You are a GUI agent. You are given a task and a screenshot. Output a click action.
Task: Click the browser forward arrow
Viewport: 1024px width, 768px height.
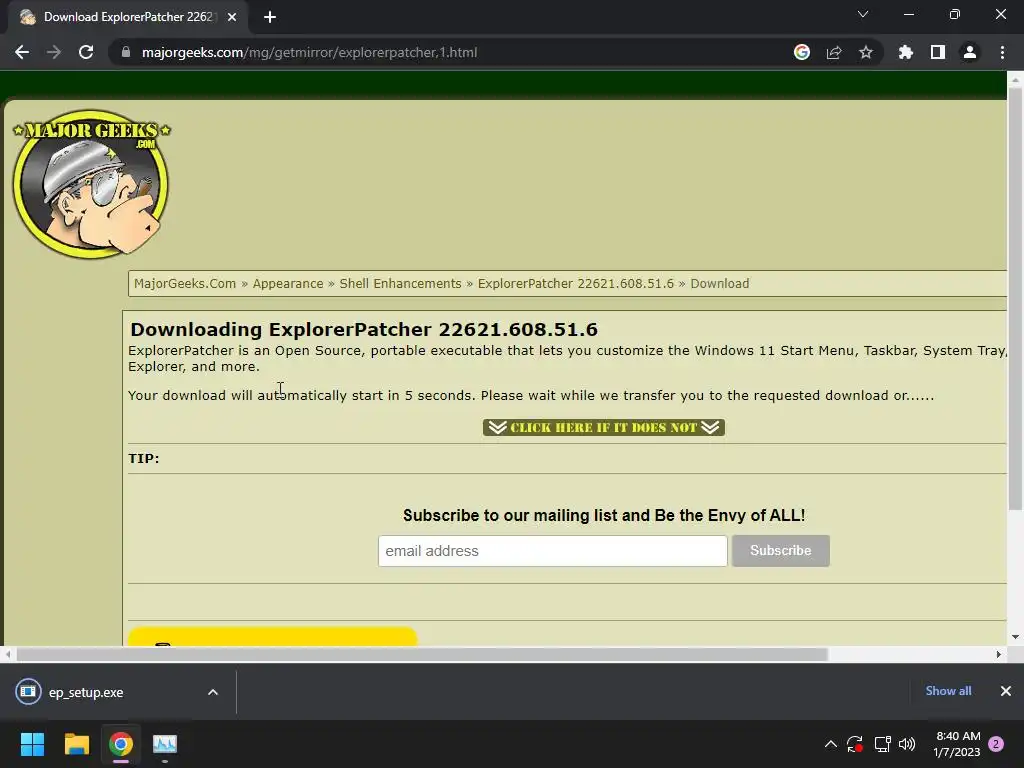[54, 52]
